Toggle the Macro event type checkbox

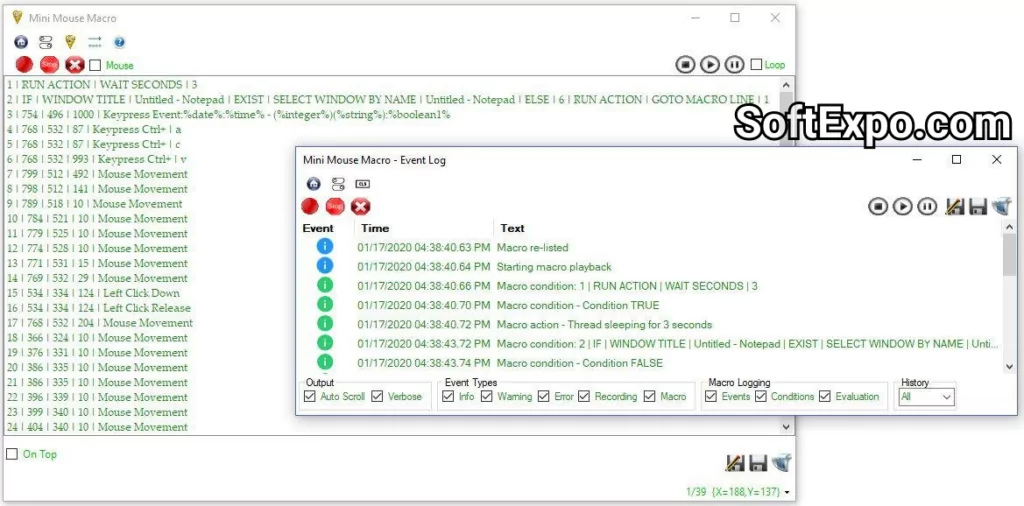[649, 396]
